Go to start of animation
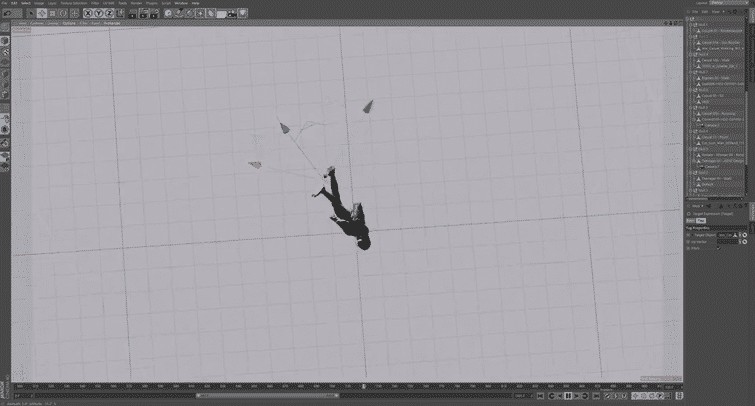Viewport: 755px width, 406px height. [540, 396]
